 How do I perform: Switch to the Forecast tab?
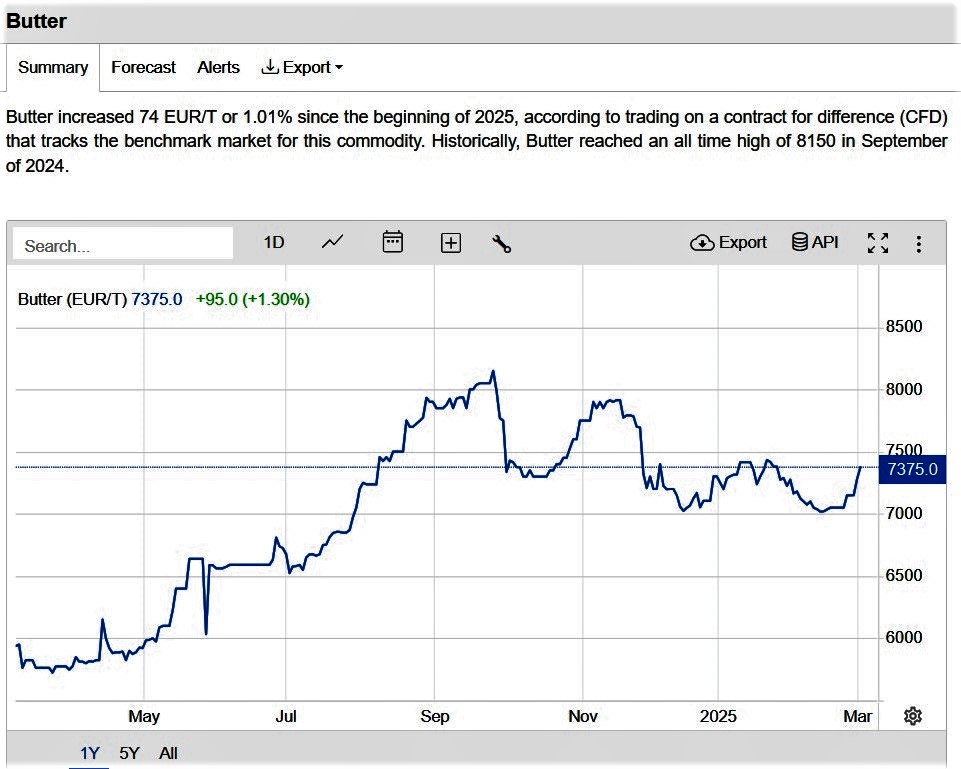(x=143, y=67)
